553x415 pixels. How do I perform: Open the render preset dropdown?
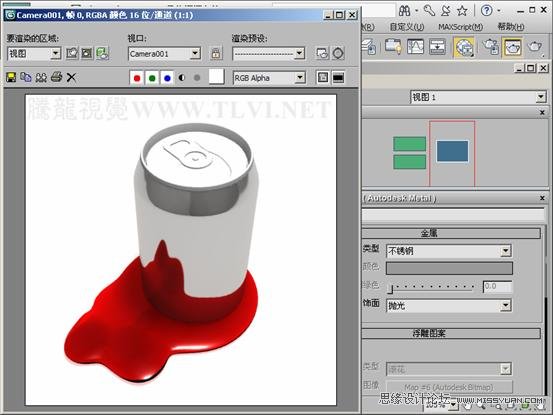click(x=269, y=54)
